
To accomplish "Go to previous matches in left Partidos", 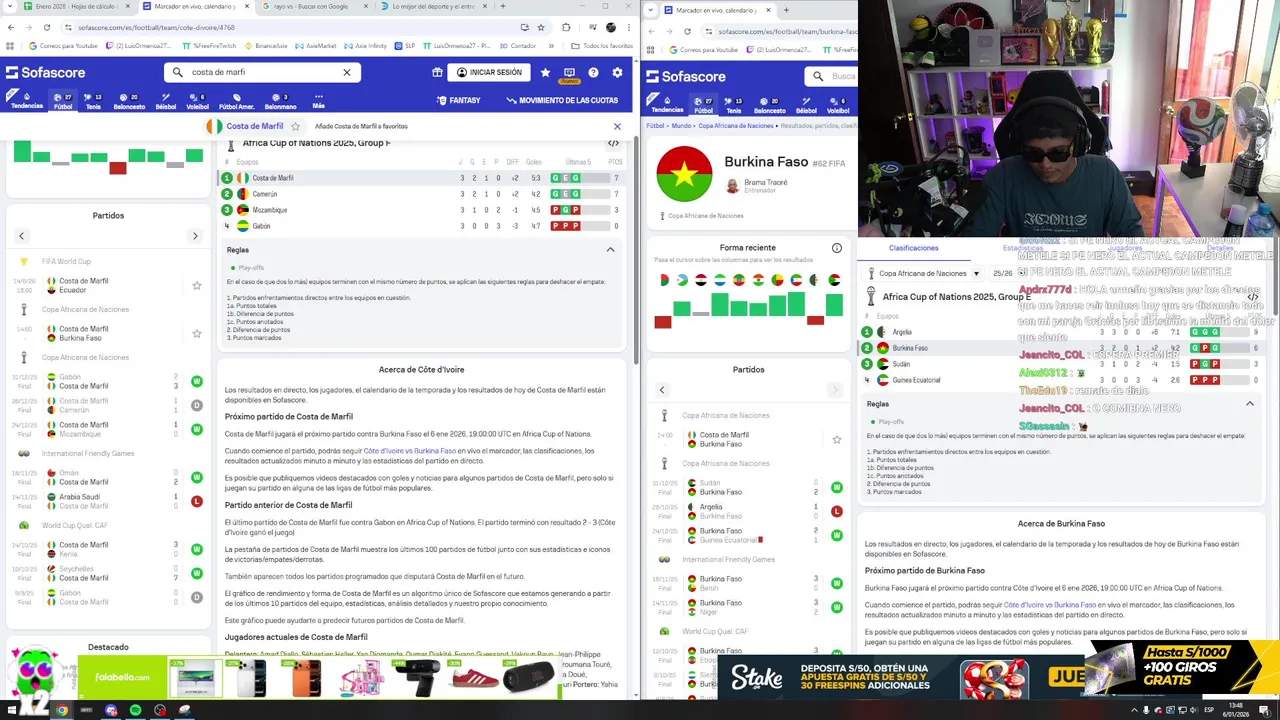I will [x=21, y=236].
